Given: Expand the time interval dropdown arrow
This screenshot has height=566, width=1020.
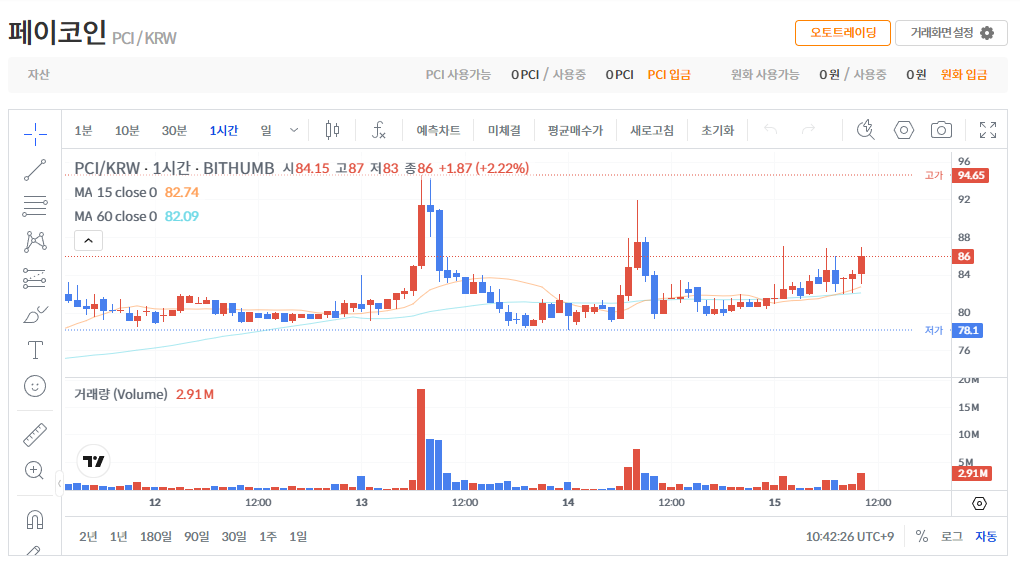Looking at the screenshot, I should [294, 130].
